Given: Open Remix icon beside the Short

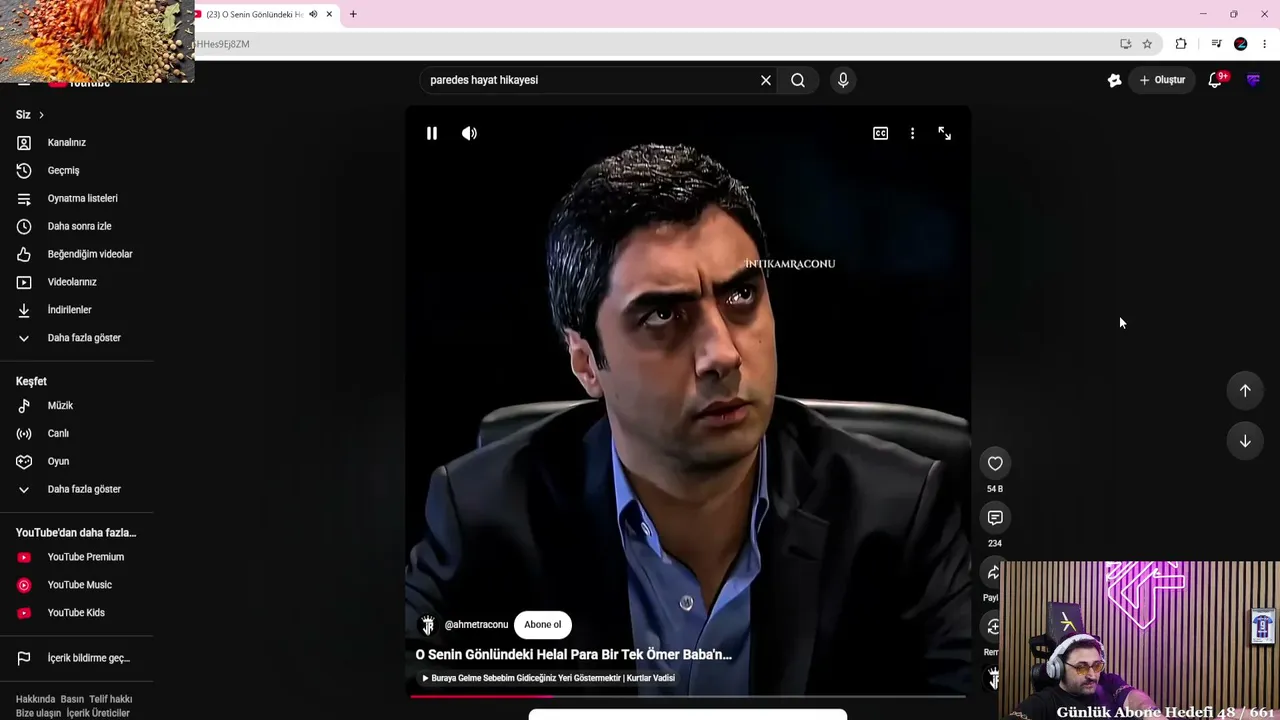Looking at the screenshot, I should coord(994,627).
